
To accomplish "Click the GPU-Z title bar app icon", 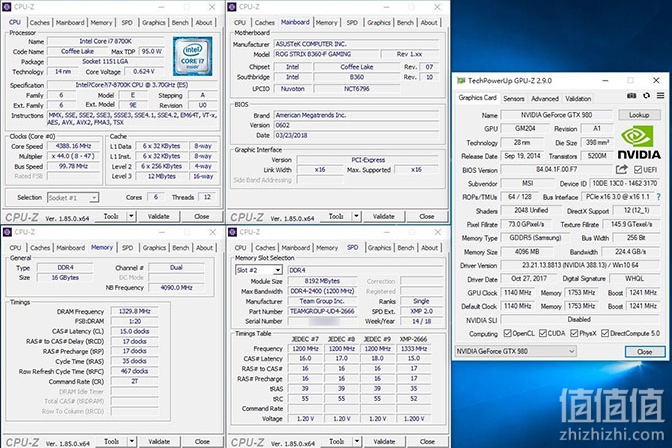I will [461, 81].
